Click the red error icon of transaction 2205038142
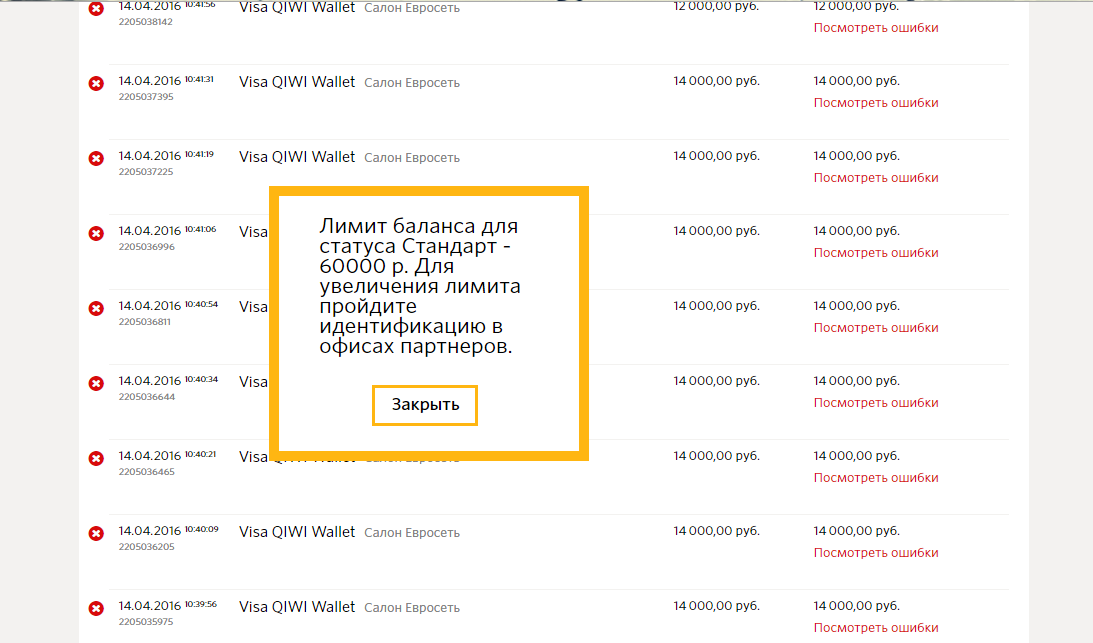1093x643 pixels. pos(96,8)
